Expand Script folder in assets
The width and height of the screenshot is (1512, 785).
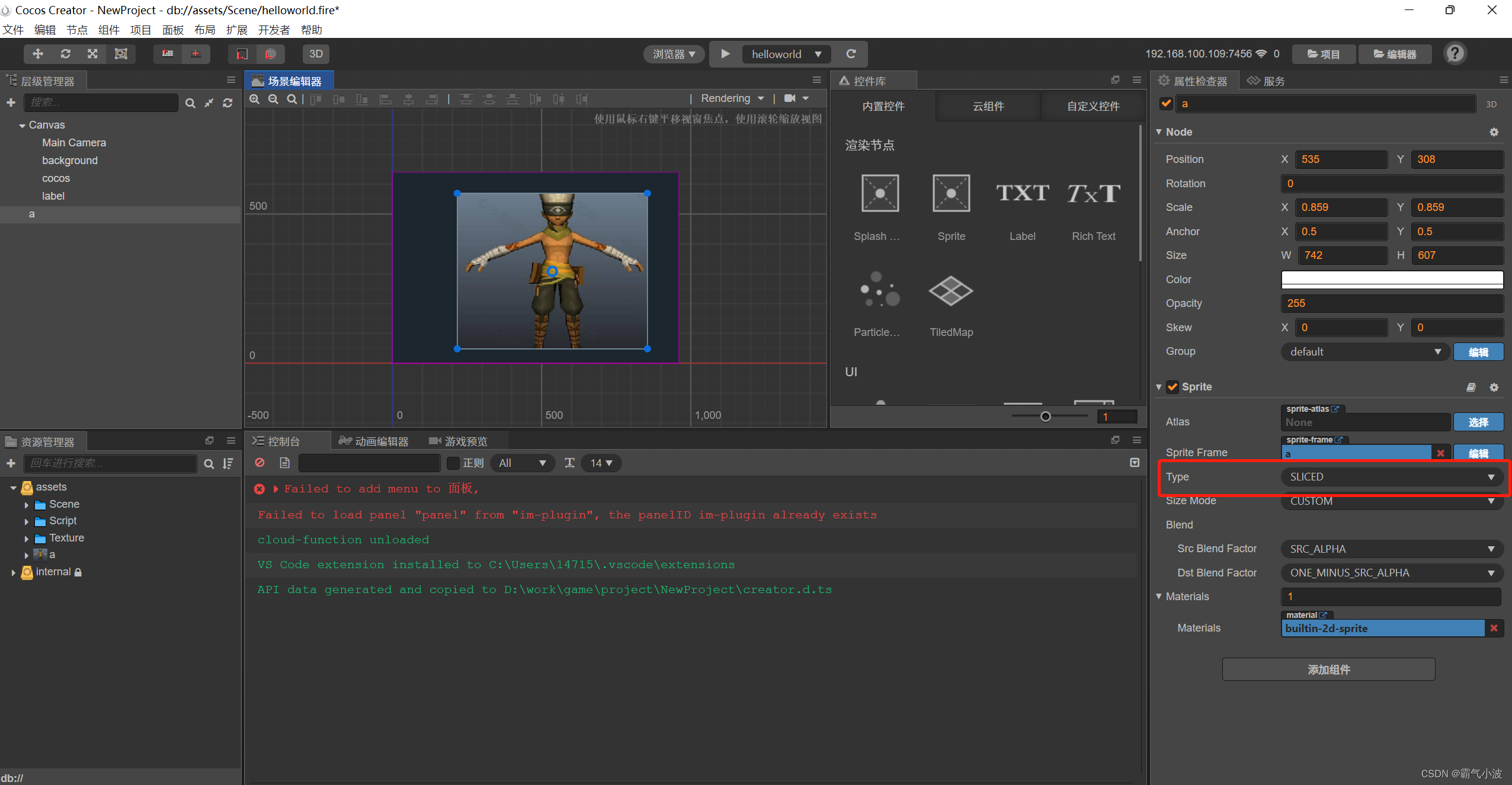(x=26, y=521)
